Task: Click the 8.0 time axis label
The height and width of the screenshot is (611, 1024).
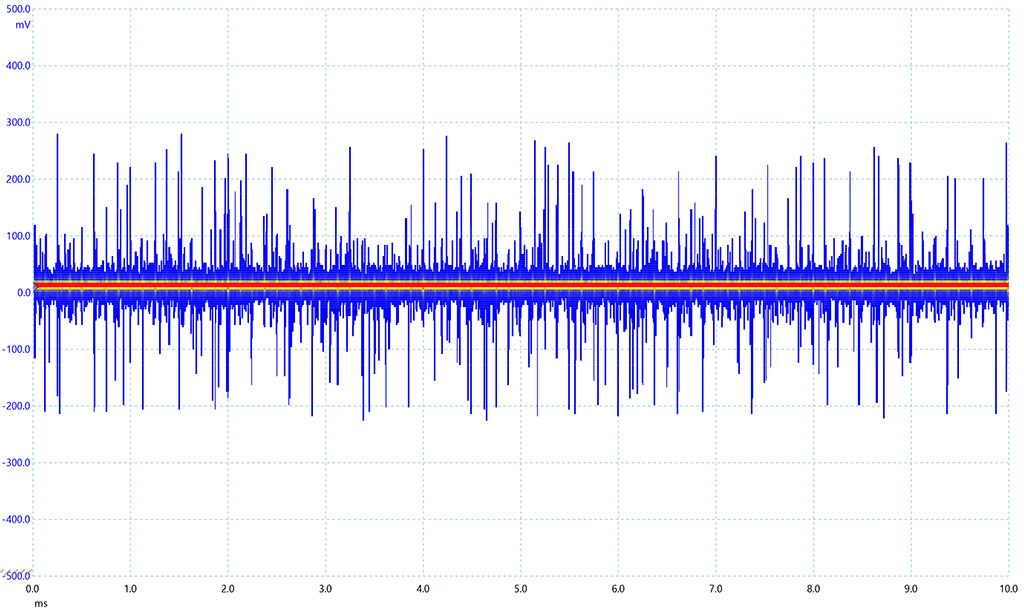Action: (x=813, y=589)
